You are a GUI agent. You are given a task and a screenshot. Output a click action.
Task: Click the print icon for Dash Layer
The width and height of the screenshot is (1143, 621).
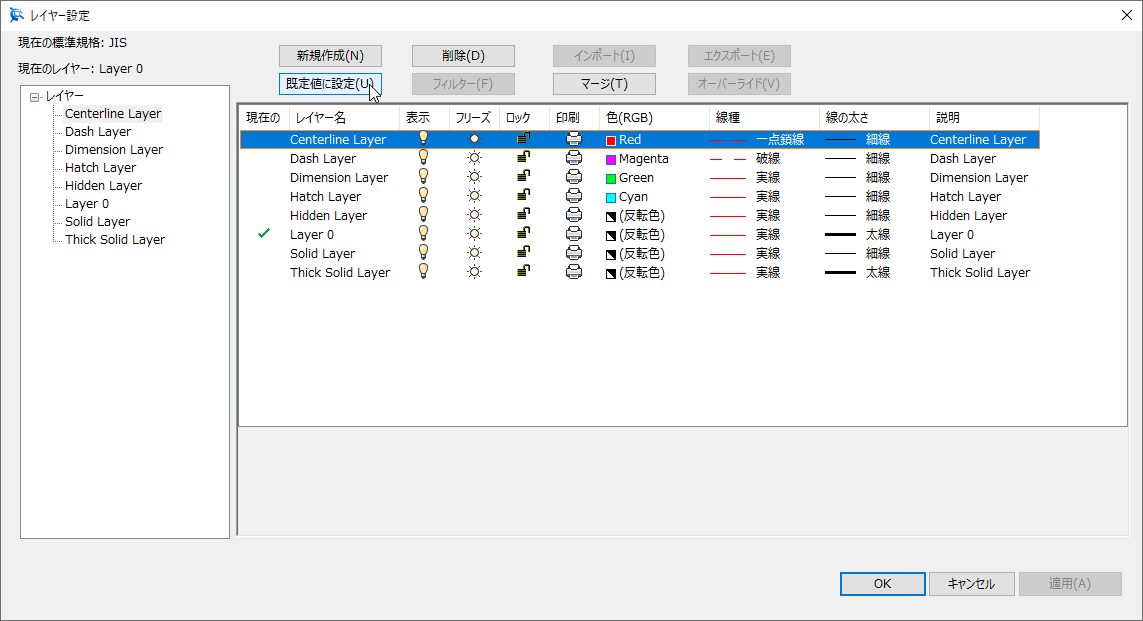574,158
